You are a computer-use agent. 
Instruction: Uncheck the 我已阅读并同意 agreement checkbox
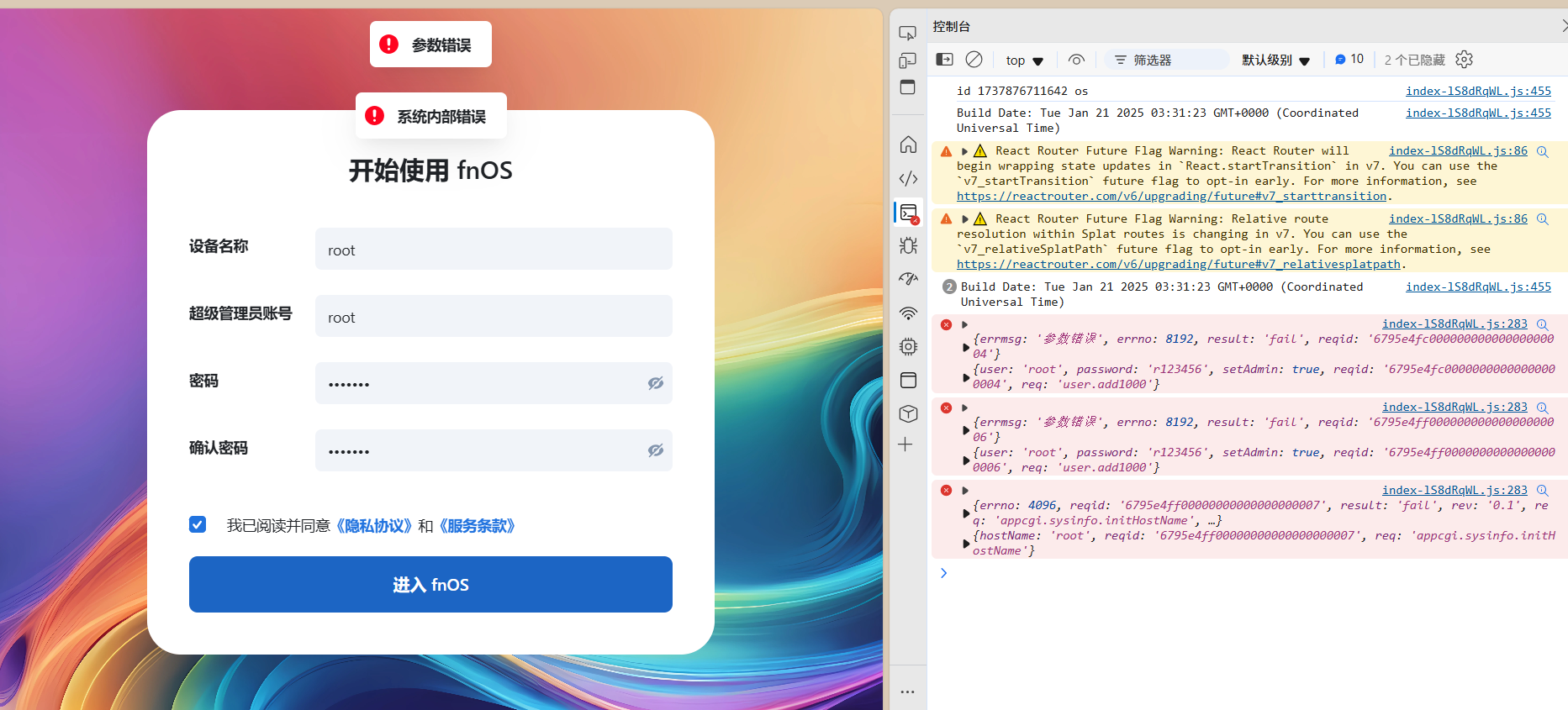tap(198, 524)
